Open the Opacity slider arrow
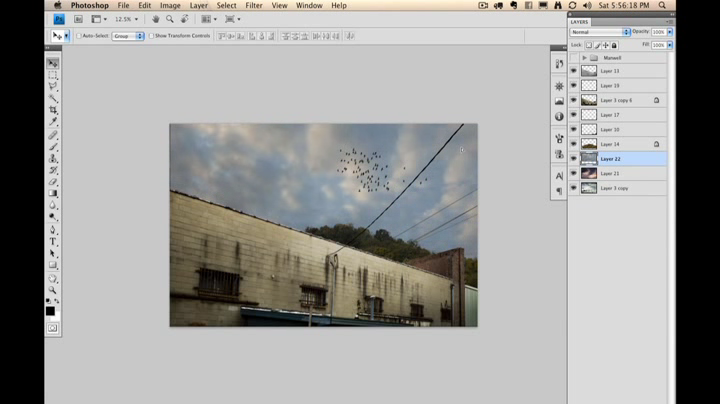 point(670,32)
